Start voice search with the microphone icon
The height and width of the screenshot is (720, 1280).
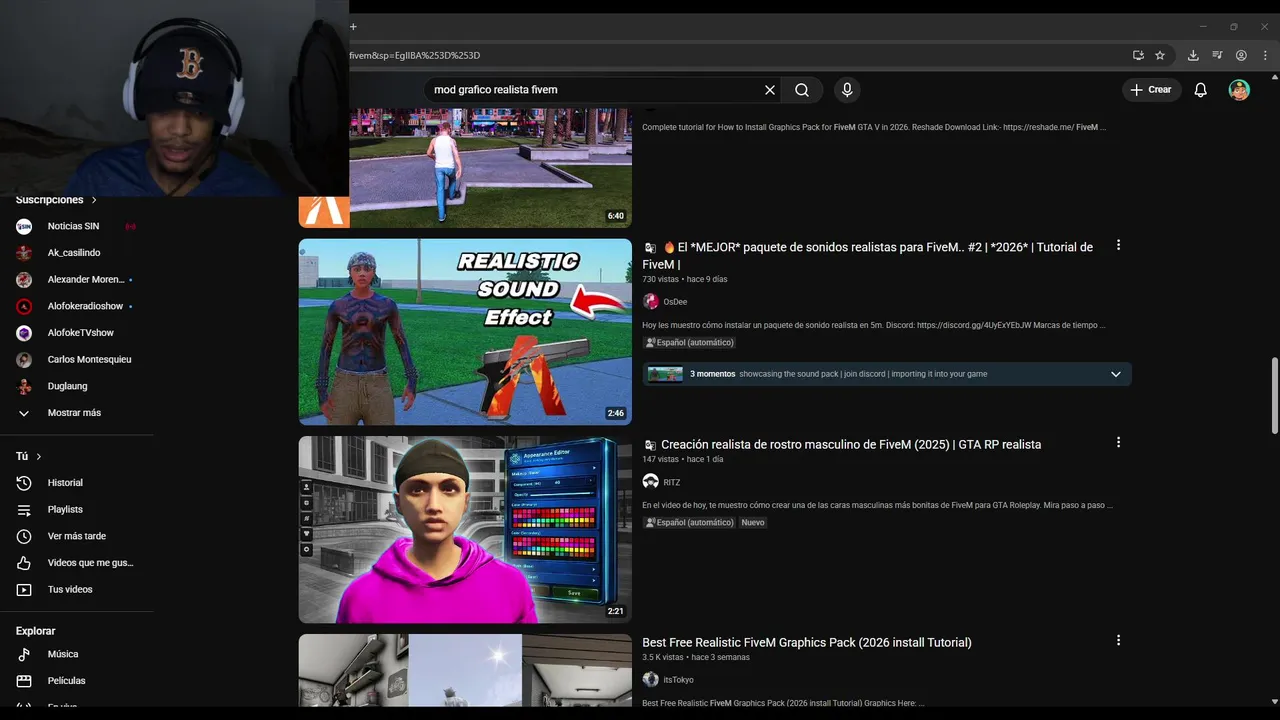click(x=847, y=90)
